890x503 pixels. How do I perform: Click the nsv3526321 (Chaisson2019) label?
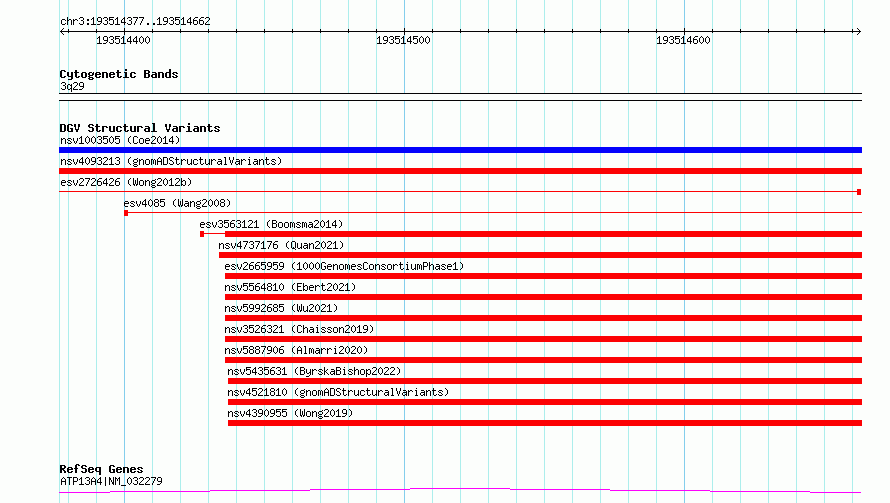(299, 329)
